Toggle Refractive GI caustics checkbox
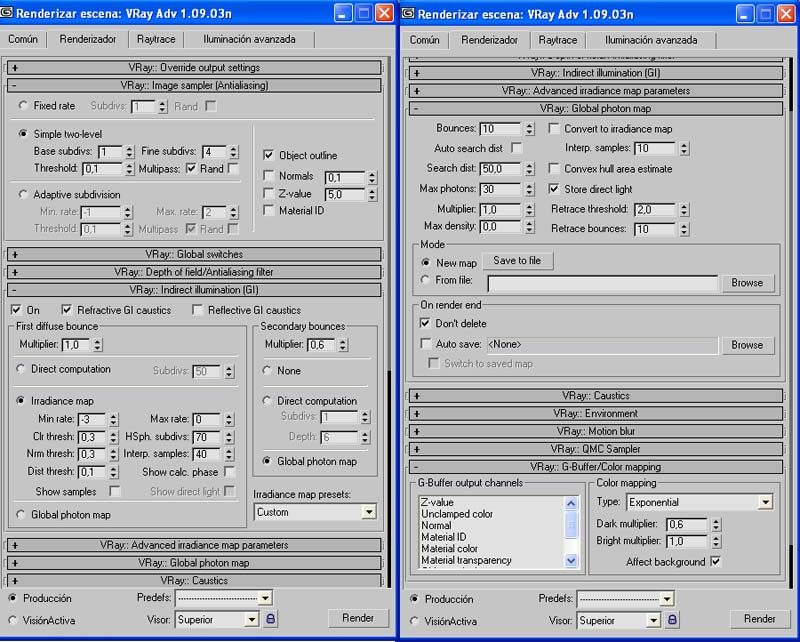Screen dimensions: 800x642 tap(66, 309)
